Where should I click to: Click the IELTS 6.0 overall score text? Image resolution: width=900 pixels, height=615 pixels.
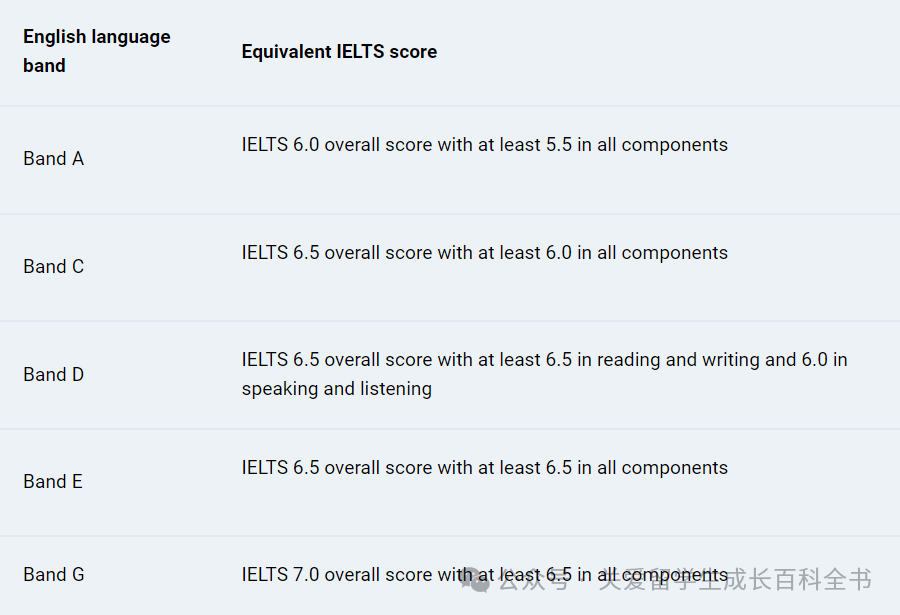coord(336,145)
